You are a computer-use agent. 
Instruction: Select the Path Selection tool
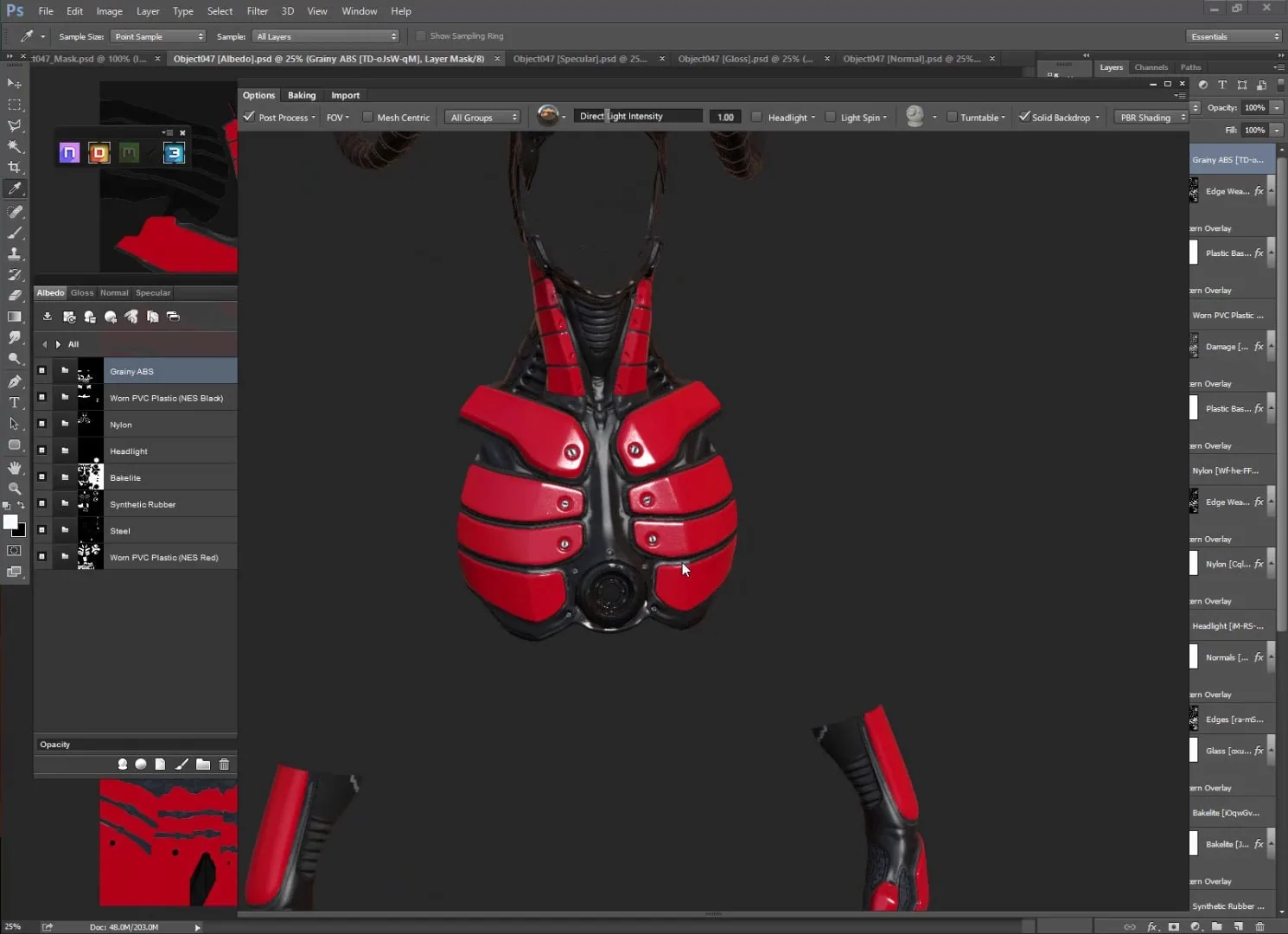[15, 423]
